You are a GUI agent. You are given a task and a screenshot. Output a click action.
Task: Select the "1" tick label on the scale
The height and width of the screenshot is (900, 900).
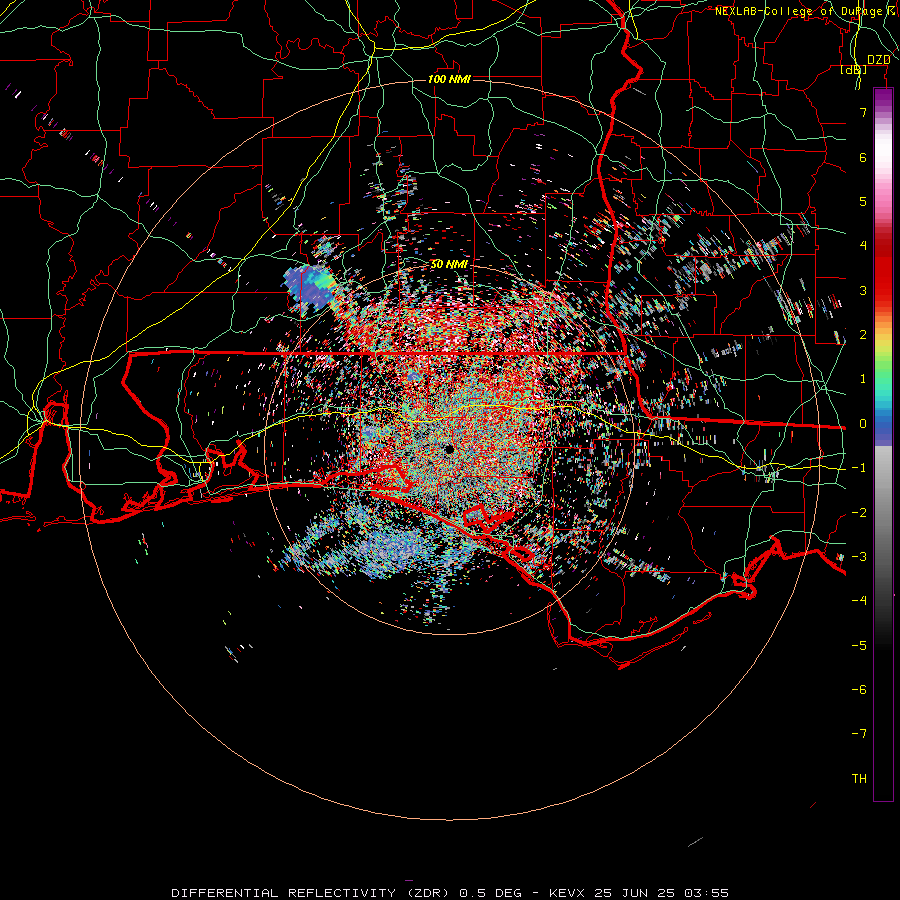coord(863,379)
